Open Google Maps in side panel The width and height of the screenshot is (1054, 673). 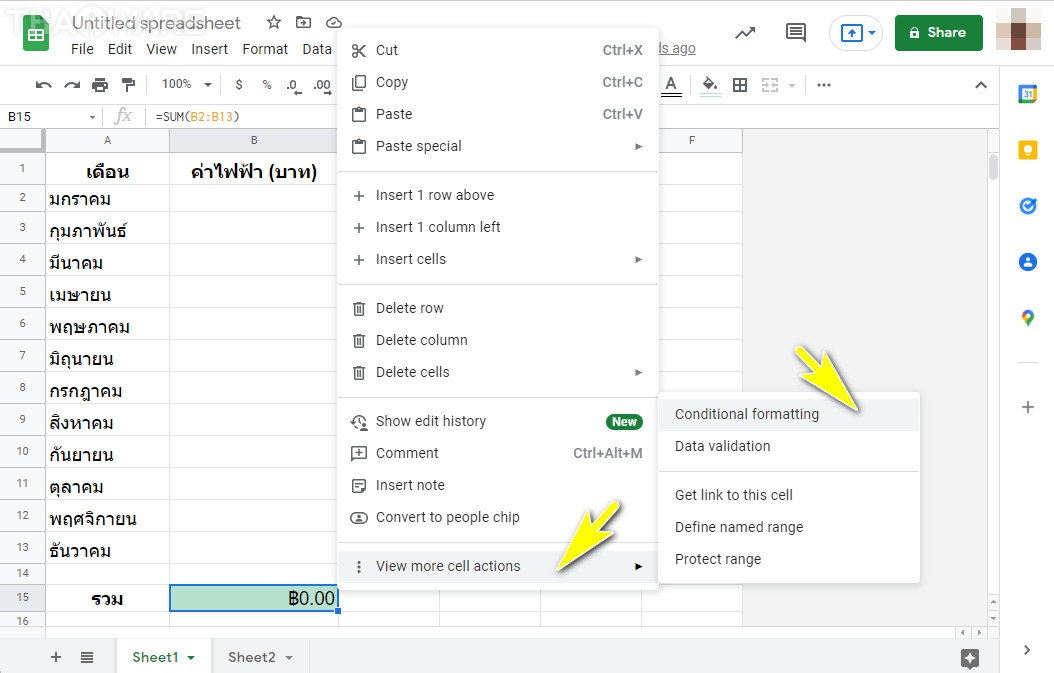[x=1028, y=317]
